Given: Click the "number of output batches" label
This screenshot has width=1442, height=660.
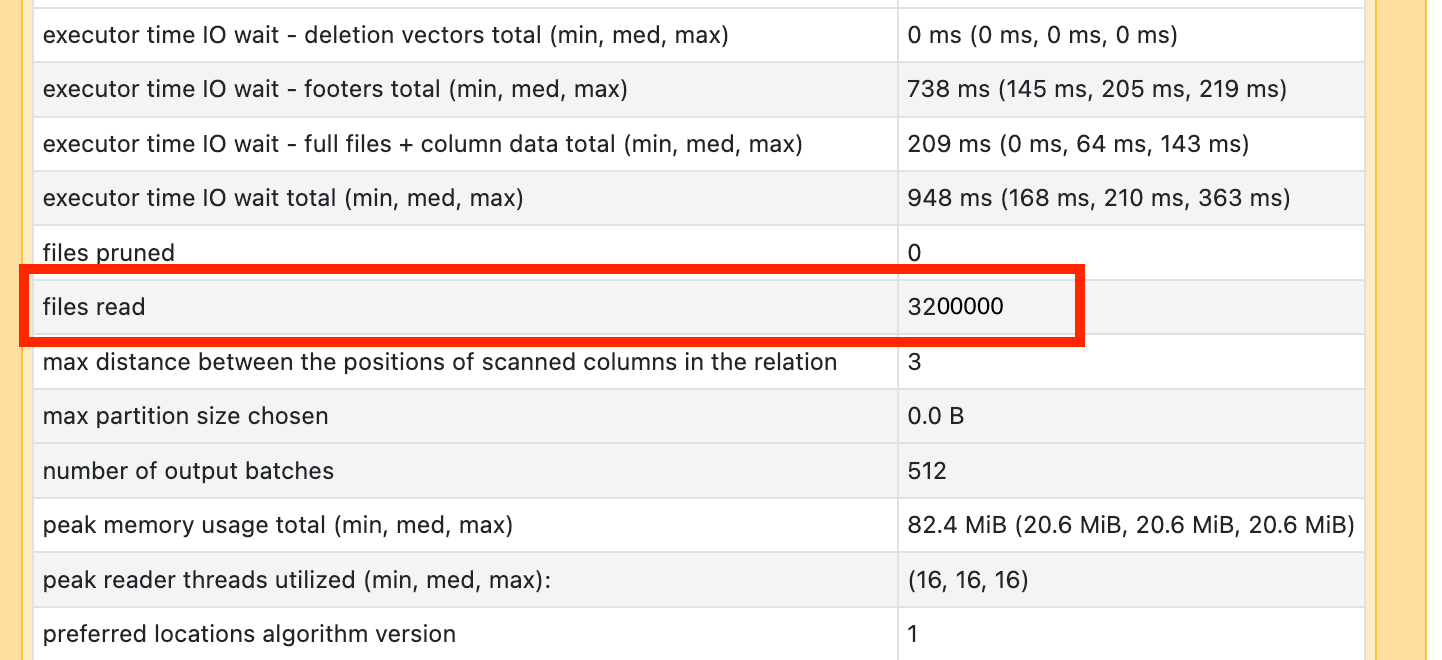Looking at the screenshot, I should [x=188, y=470].
